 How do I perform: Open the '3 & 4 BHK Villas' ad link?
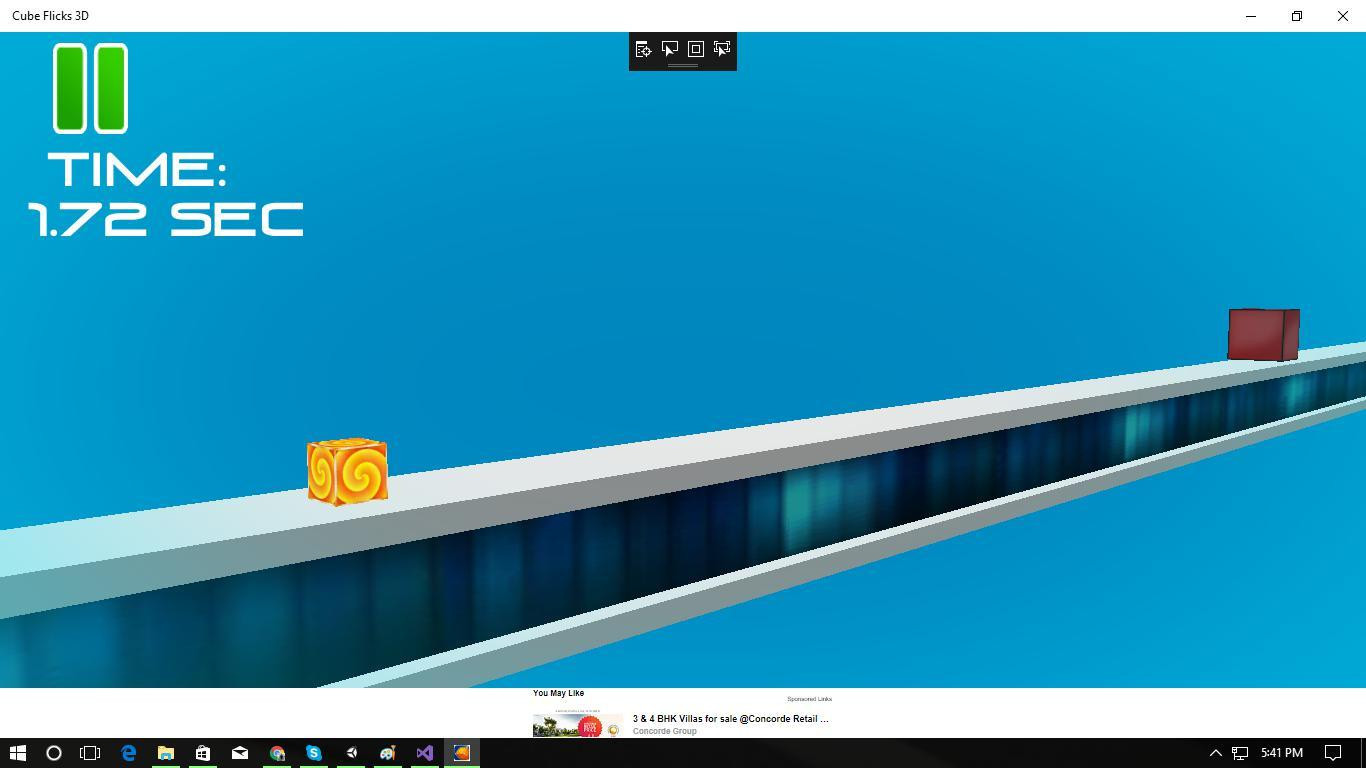(x=731, y=718)
